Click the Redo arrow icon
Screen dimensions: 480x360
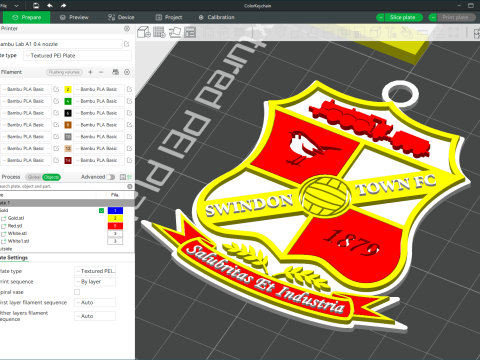[63, 5]
